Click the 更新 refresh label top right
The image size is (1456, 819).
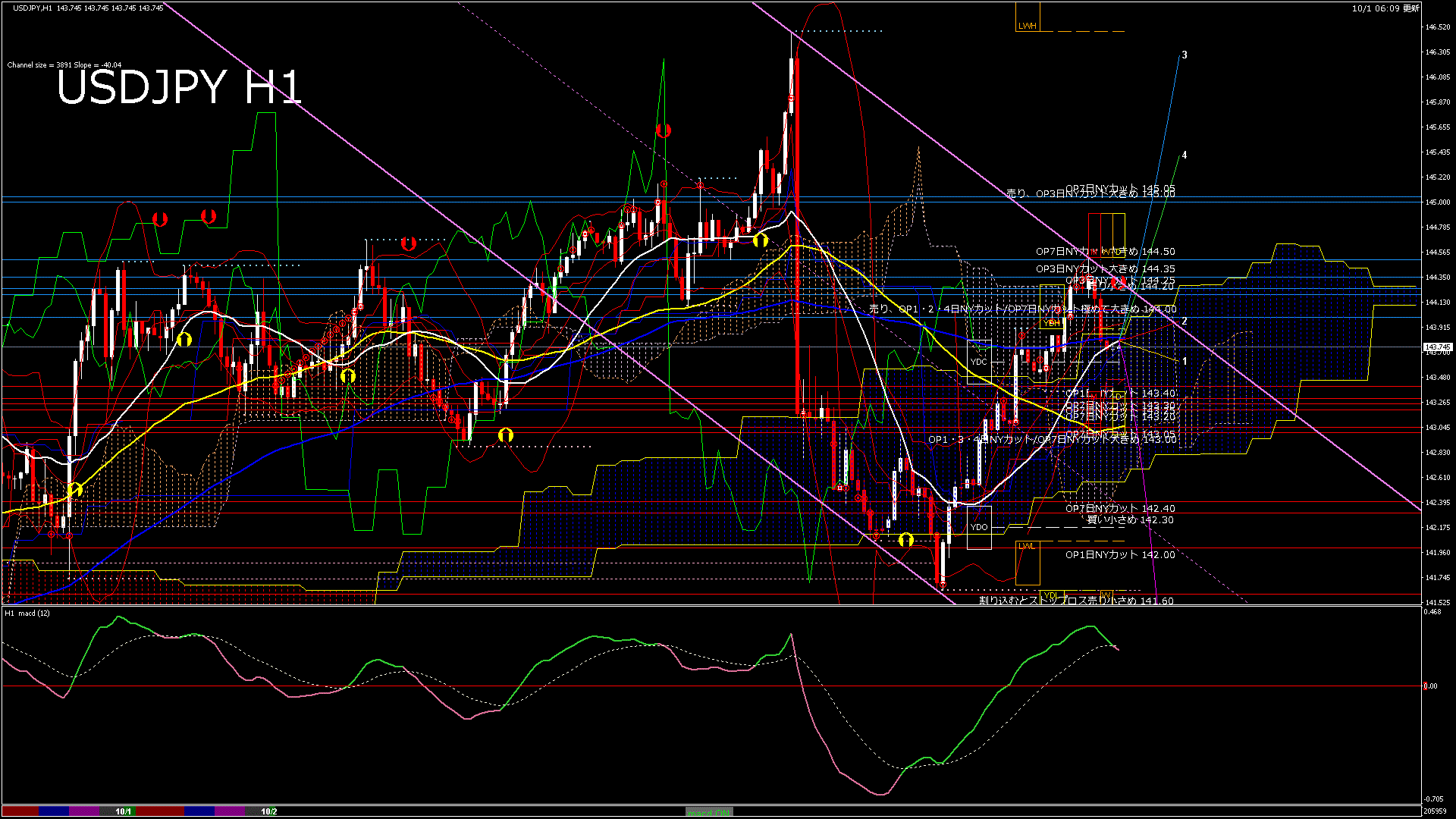(1410, 8)
